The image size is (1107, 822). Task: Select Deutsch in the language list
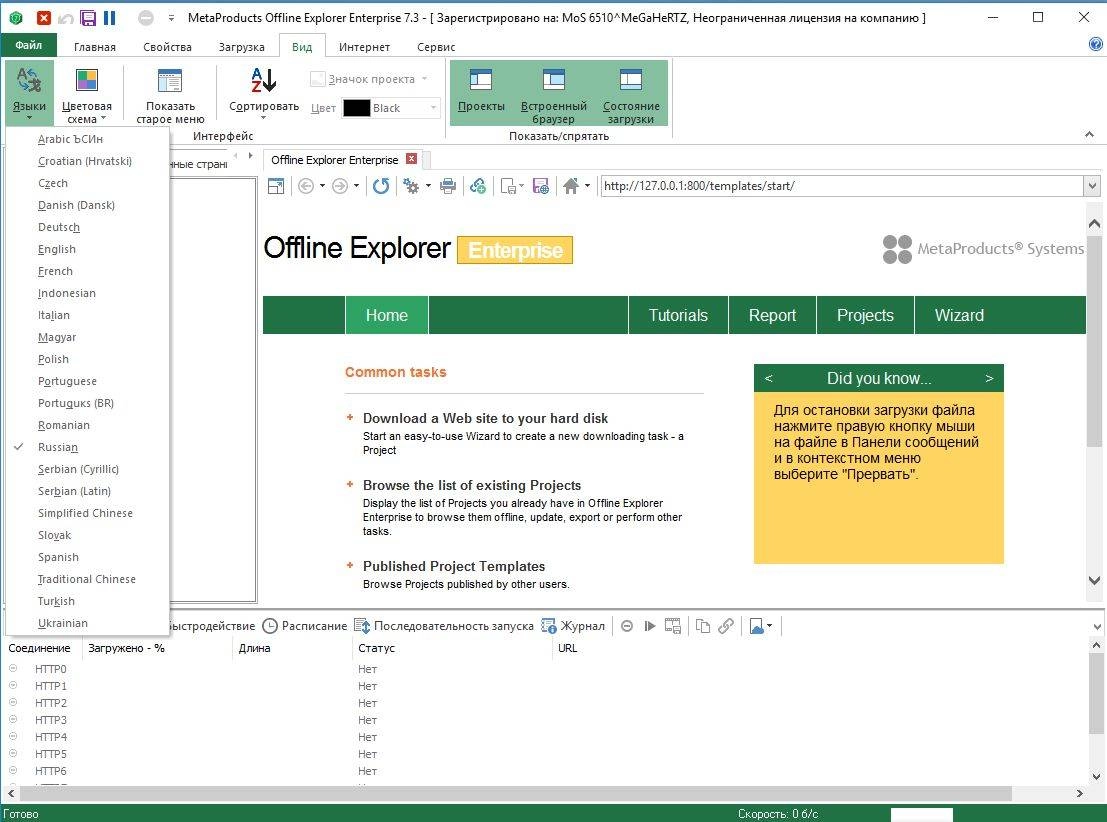[88, 227]
